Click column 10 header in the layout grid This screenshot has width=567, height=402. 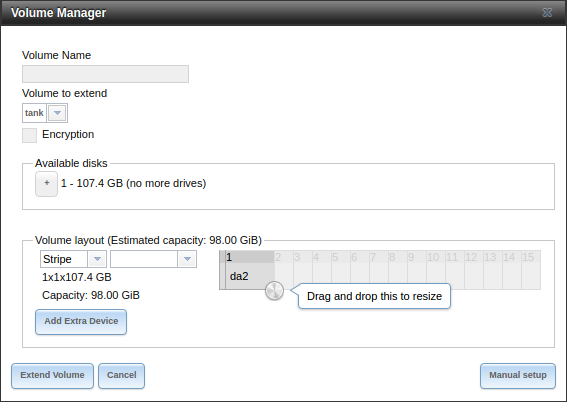(x=435, y=257)
